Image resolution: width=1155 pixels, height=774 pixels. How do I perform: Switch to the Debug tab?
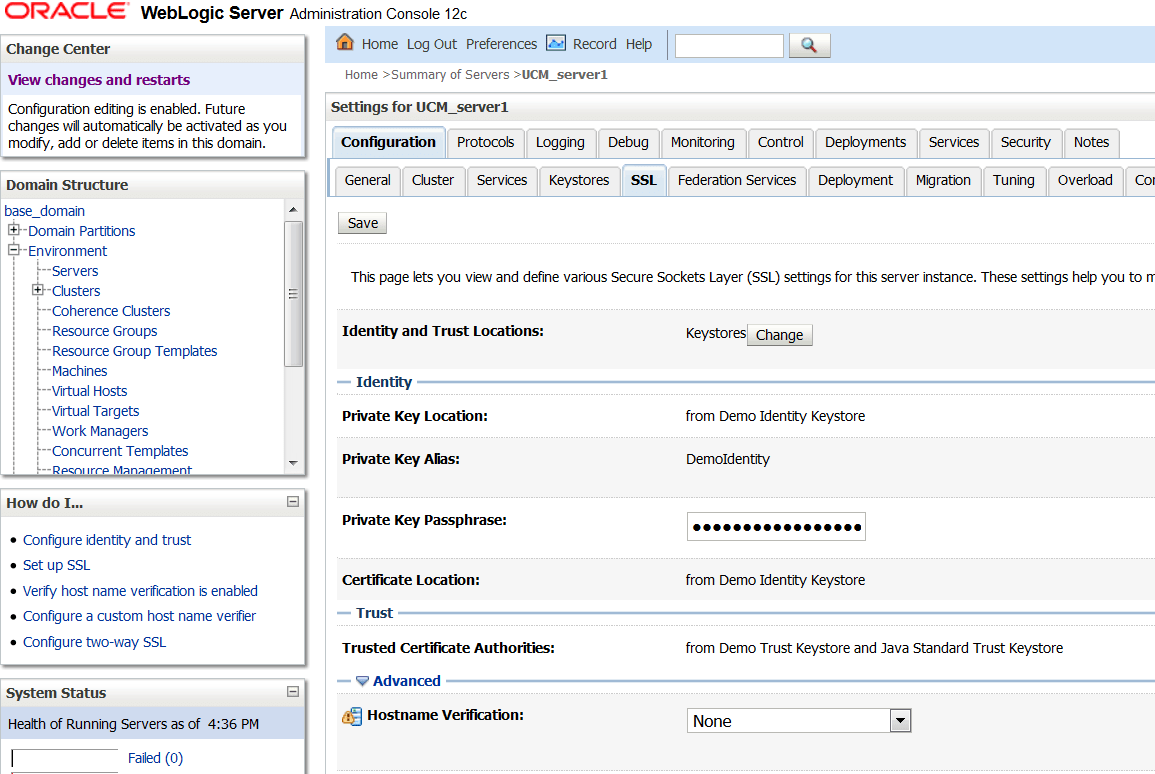628,142
